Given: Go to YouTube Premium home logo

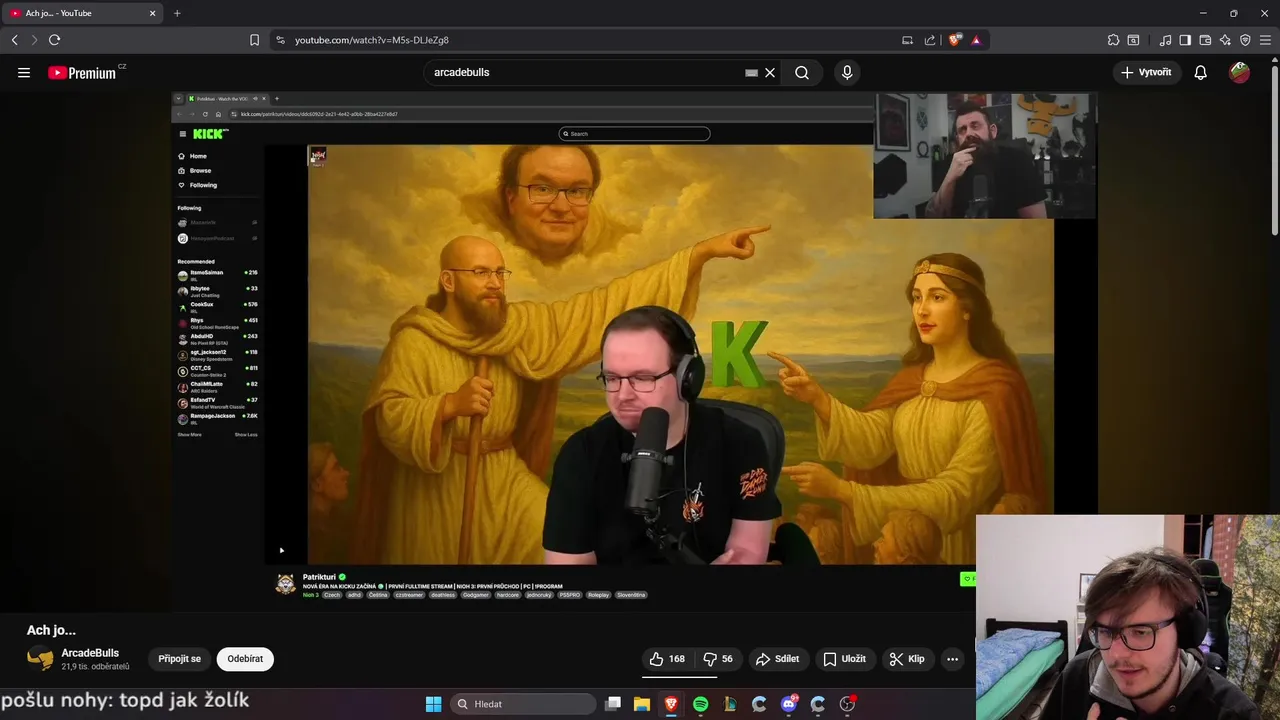Looking at the screenshot, I should click(82, 73).
